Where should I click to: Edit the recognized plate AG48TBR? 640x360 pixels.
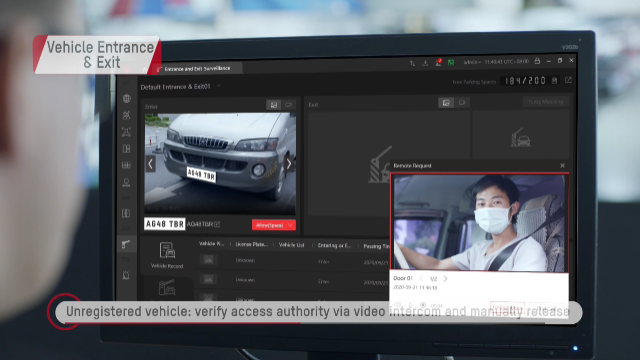point(217,224)
